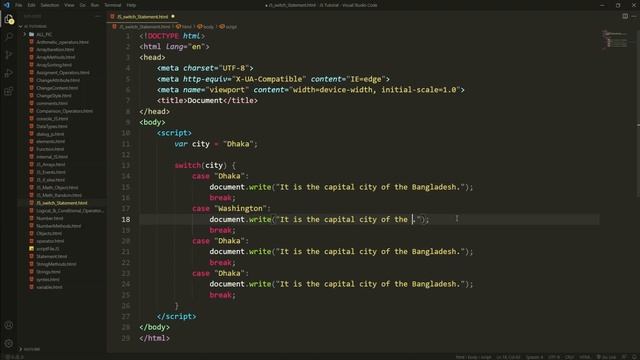Click the HTML language mode status item
The height and width of the screenshot is (360, 640).
[x=584, y=357]
